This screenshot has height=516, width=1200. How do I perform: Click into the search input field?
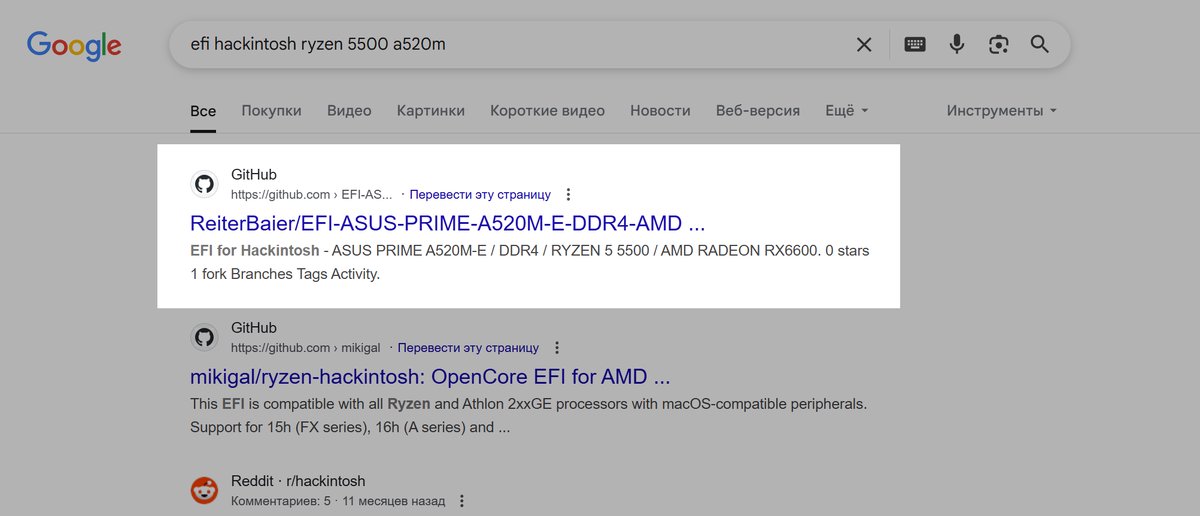tap(500, 44)
